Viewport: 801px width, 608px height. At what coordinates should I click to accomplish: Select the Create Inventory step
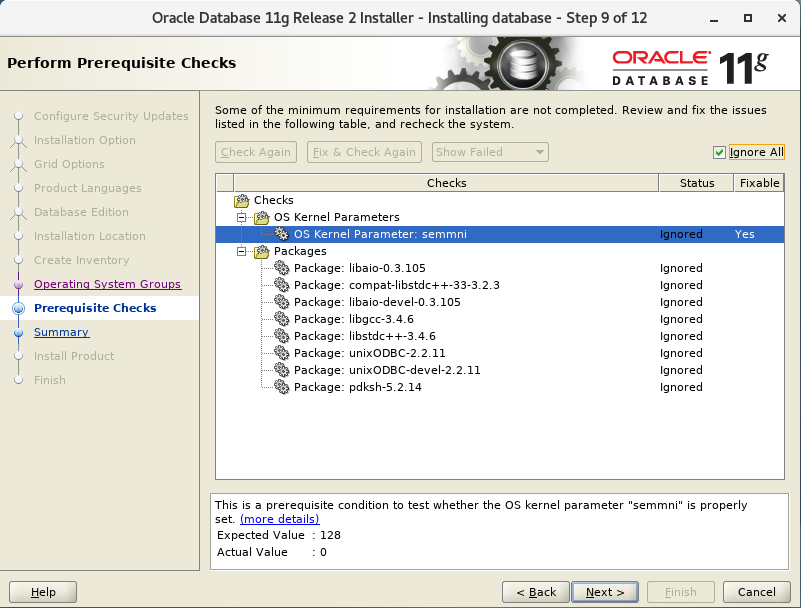[81, 260]
